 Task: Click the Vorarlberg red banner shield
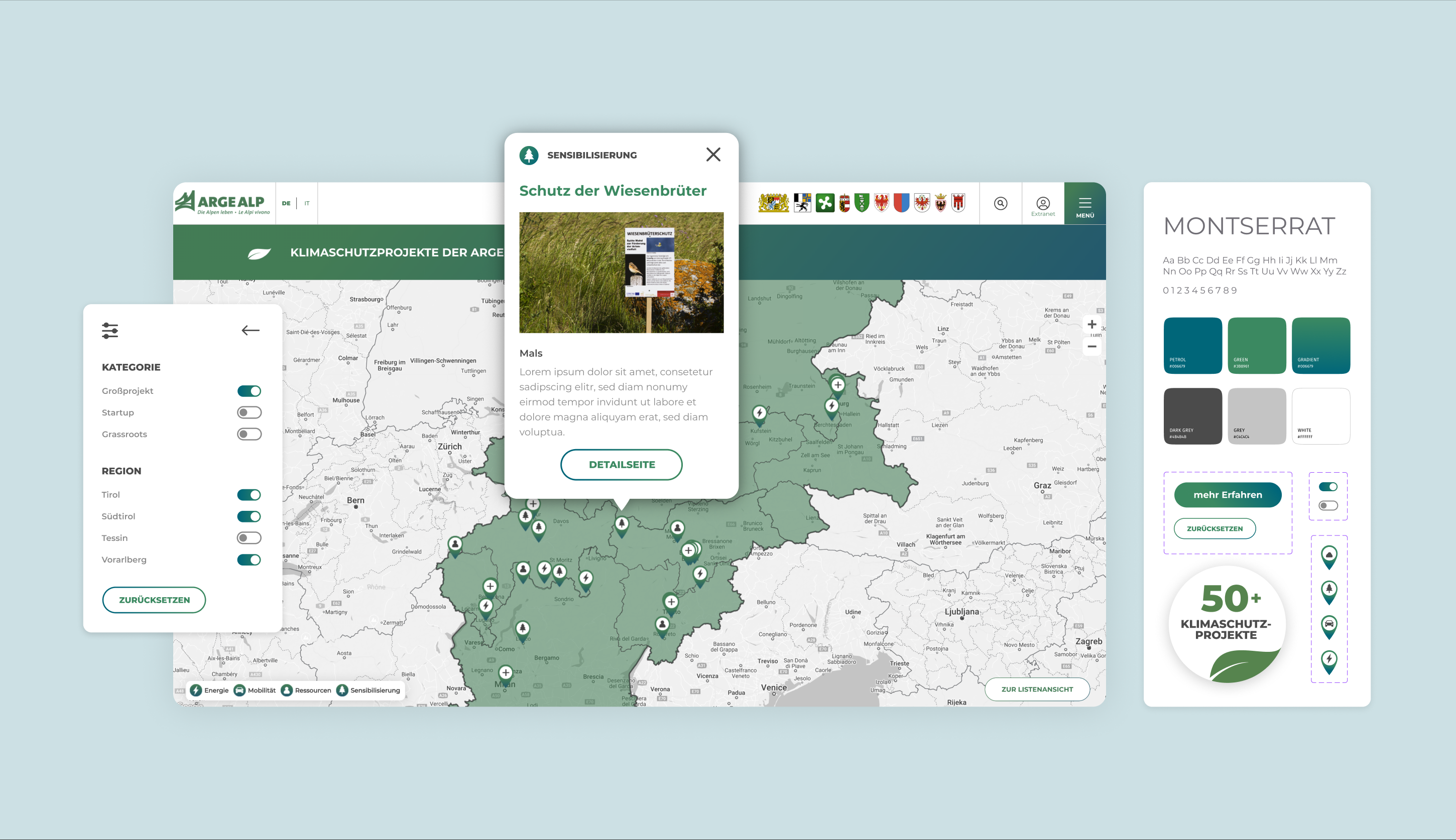click(x=958, y=203)
